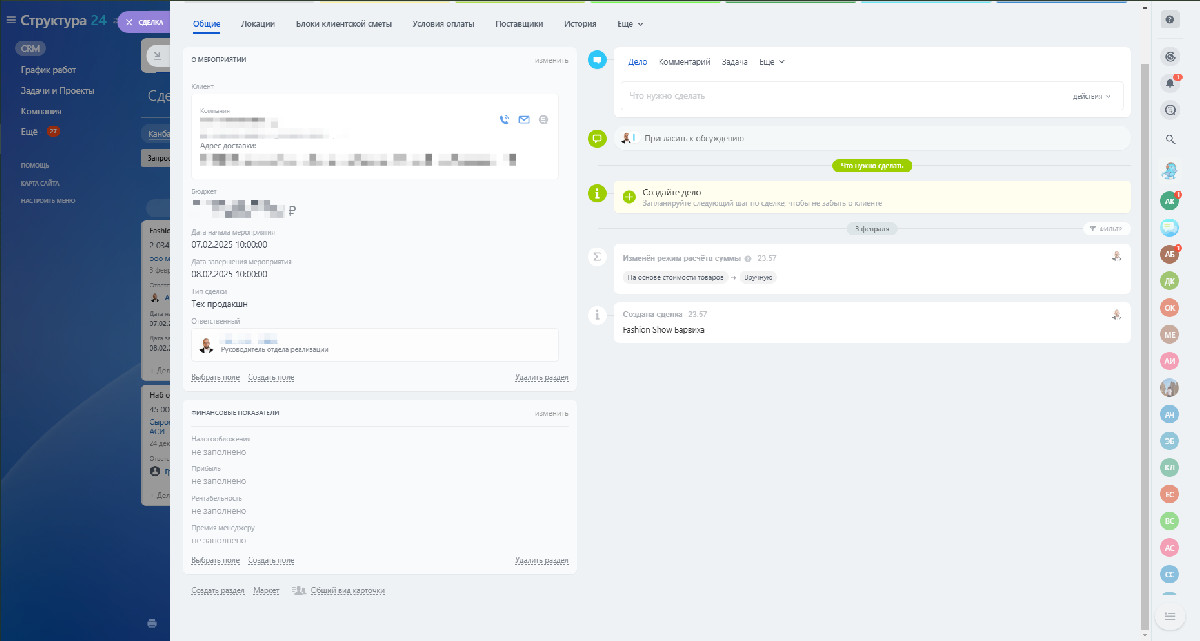Select the Комментарий tab in timeline editor
This screenshot has width=1200, height=641.
pos(685,62)
